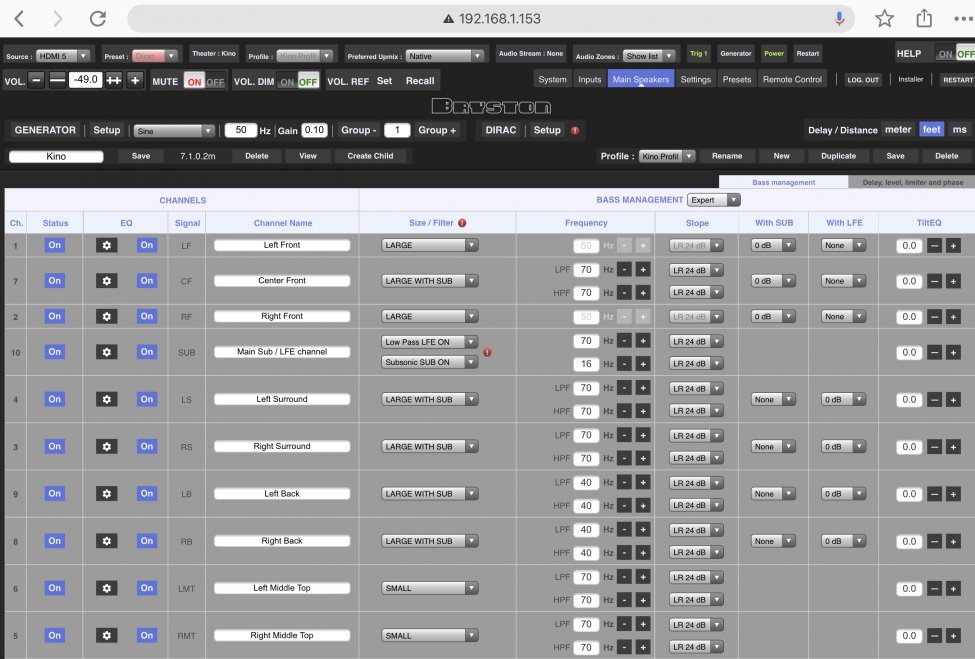Increase TiltEQ for Left Front

tap(953, 246)
